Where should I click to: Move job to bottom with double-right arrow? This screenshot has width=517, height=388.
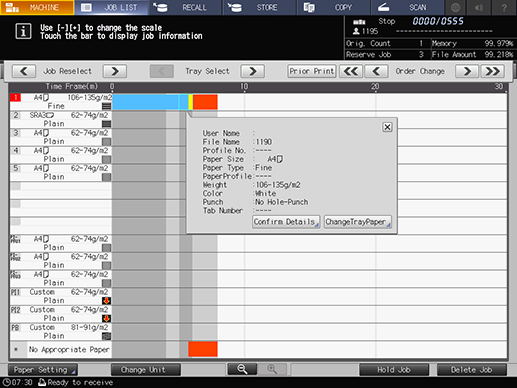492,71
